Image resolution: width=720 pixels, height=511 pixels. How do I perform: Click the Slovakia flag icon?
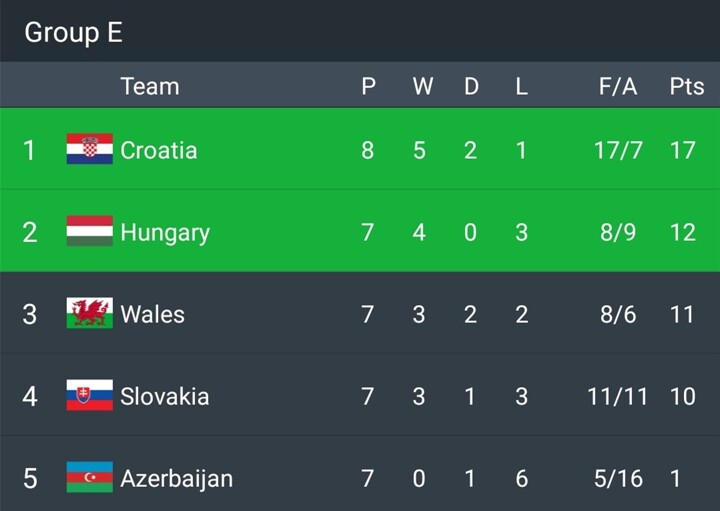tap(89, 396)
